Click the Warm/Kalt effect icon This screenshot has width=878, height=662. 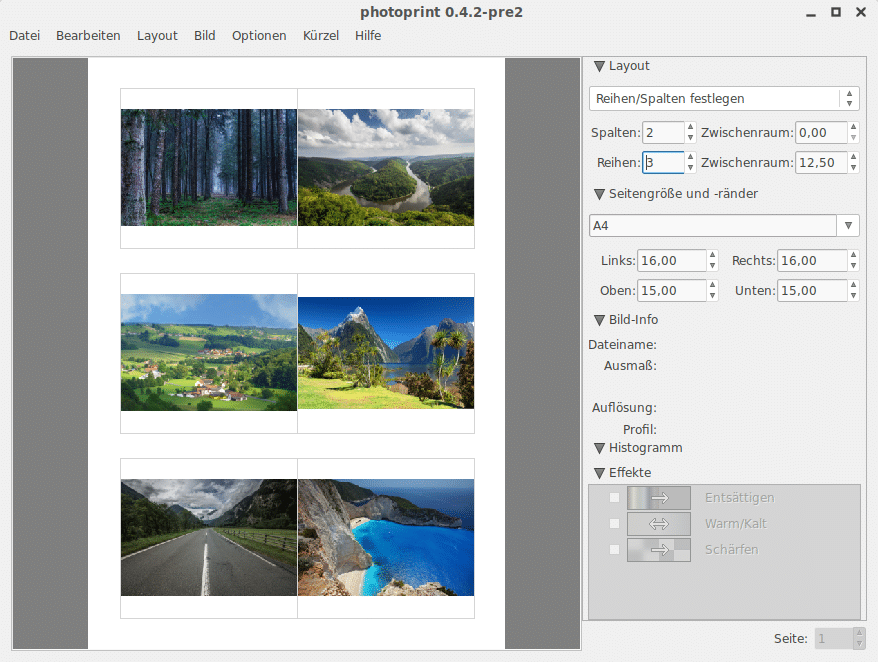[658, 524]
